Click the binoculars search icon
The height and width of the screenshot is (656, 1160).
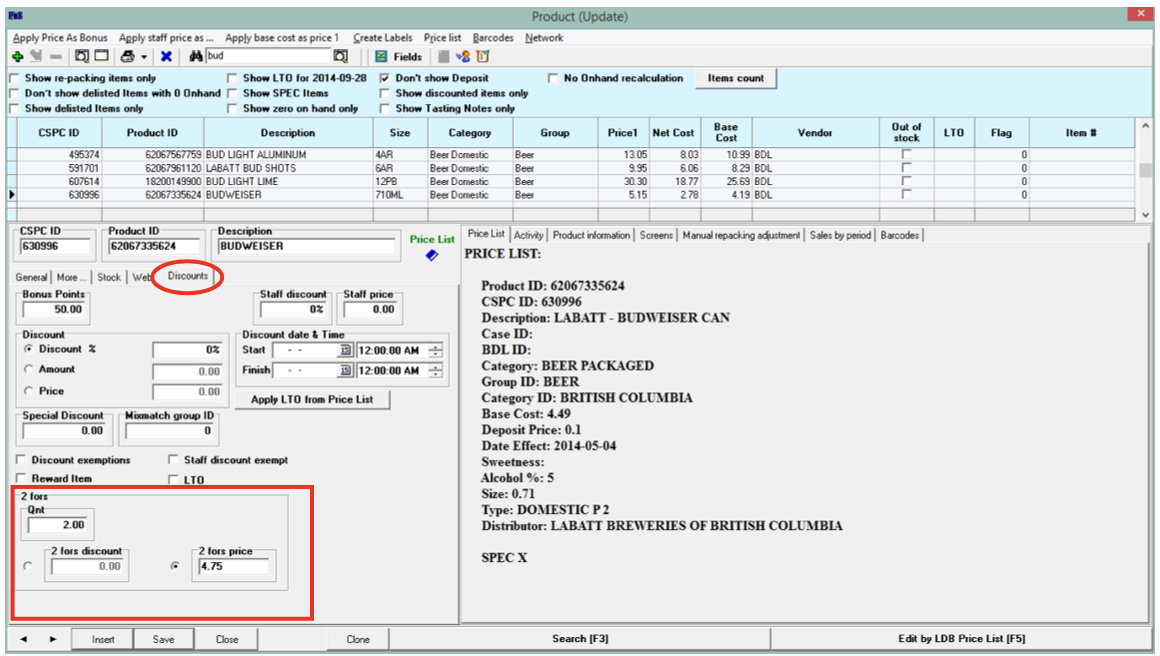click(196, 56)
